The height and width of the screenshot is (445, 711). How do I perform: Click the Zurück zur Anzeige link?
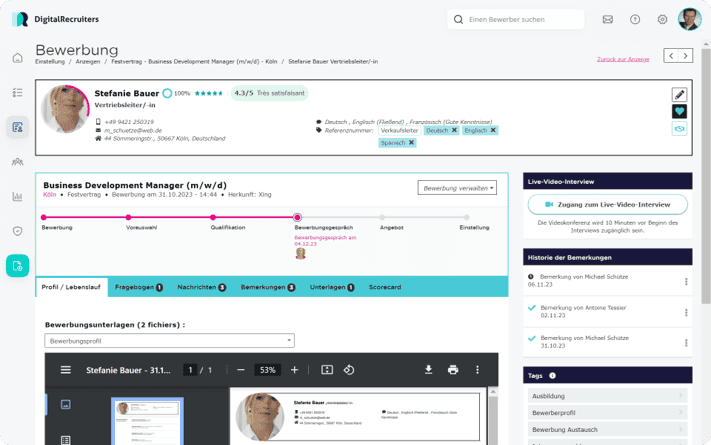point(623,59)
